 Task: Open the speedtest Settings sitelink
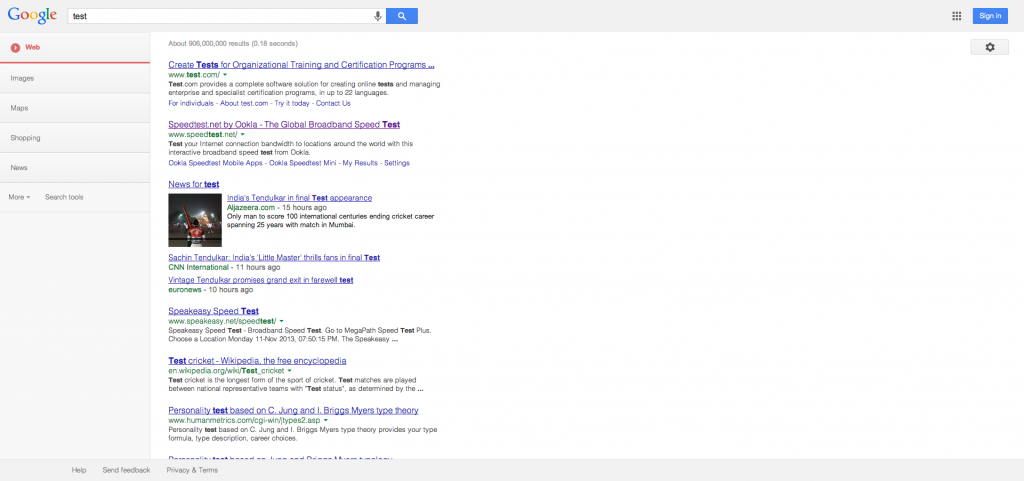[x=397, y=163]
